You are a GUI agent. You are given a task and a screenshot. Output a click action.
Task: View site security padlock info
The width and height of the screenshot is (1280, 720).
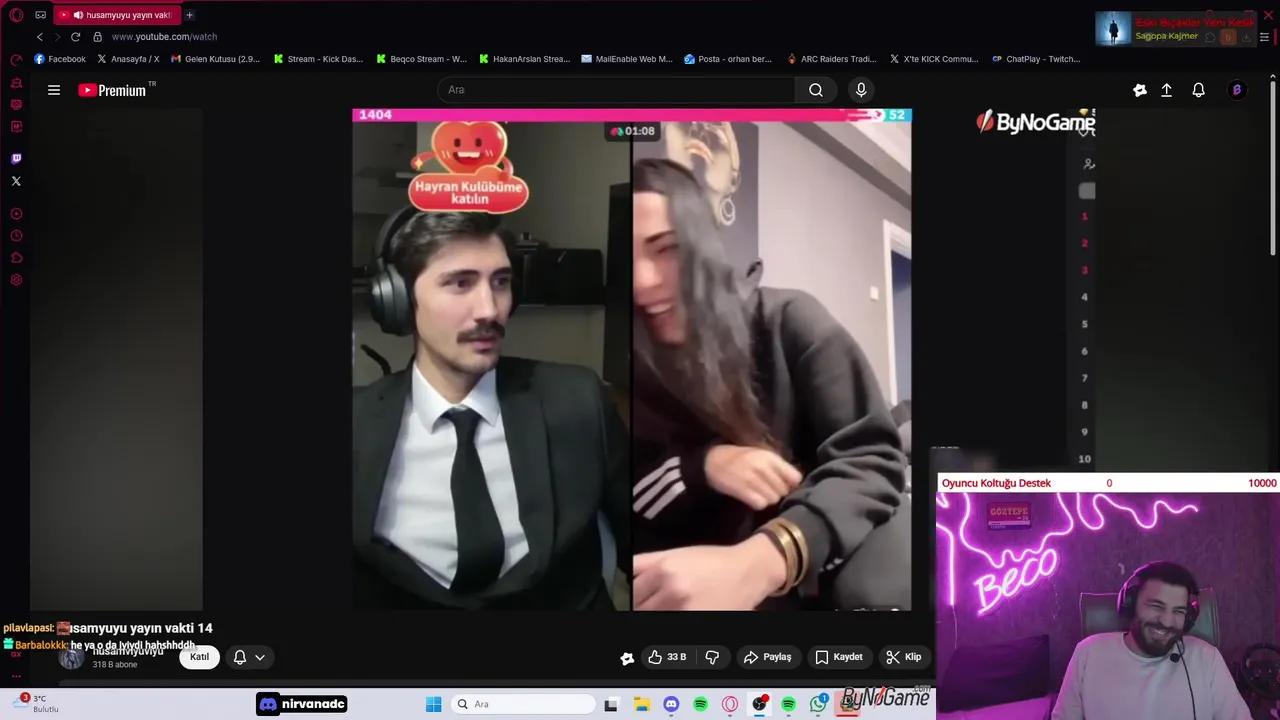(97, 37)
